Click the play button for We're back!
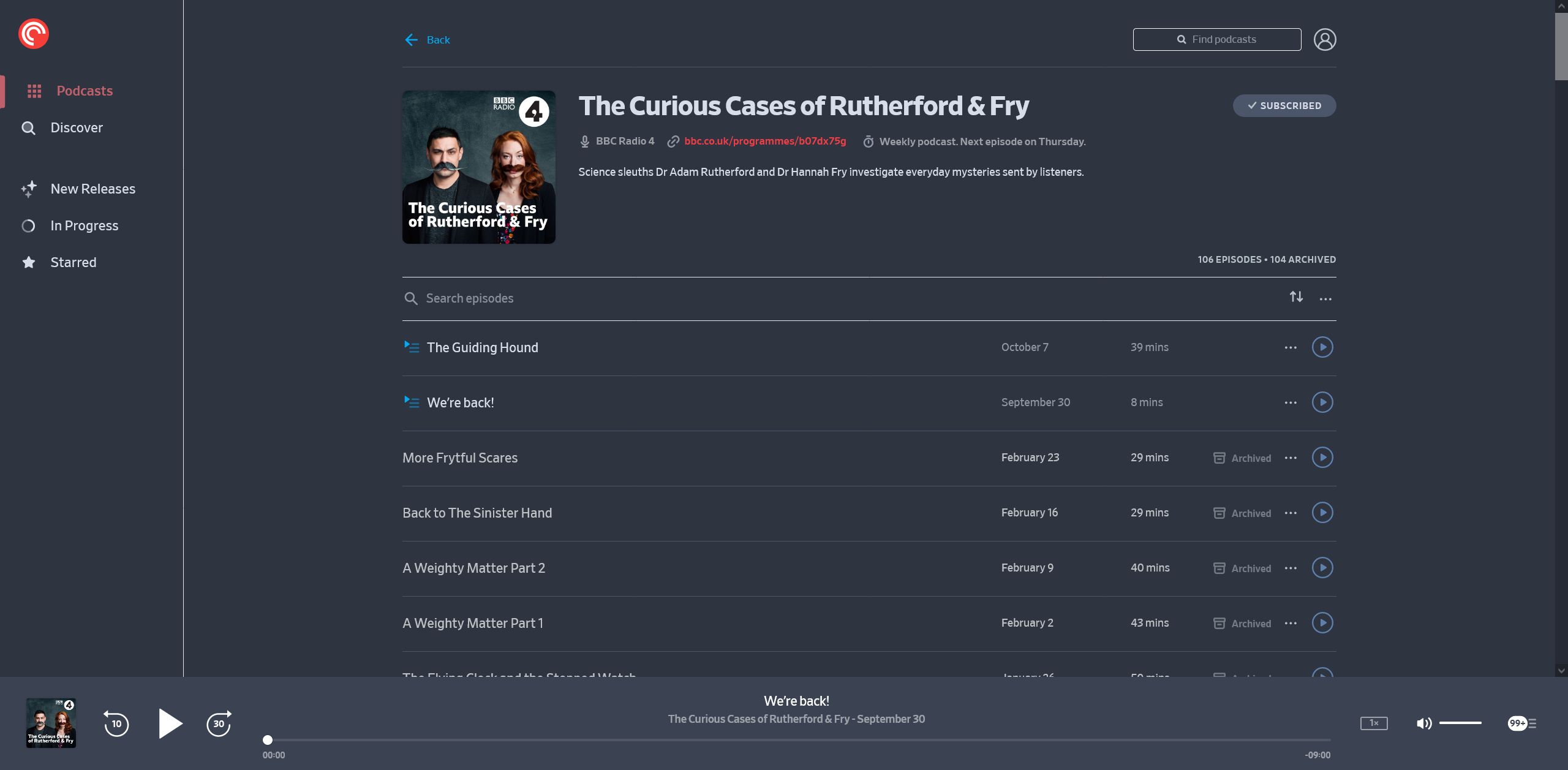The width and height of the screenshot is (1568, 770). point(1322,402)
